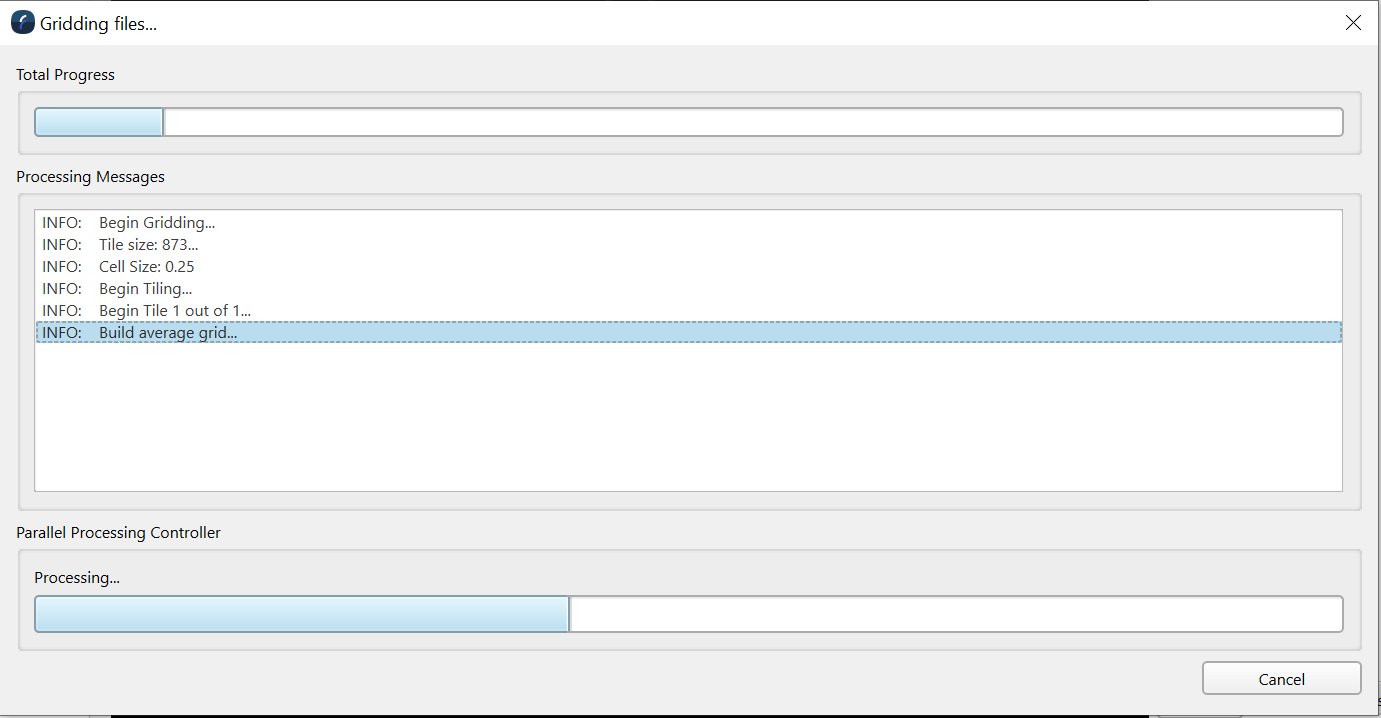Click filled section of the Processing progress bar
The image size is (1381, 718).
tap(300, 614)
